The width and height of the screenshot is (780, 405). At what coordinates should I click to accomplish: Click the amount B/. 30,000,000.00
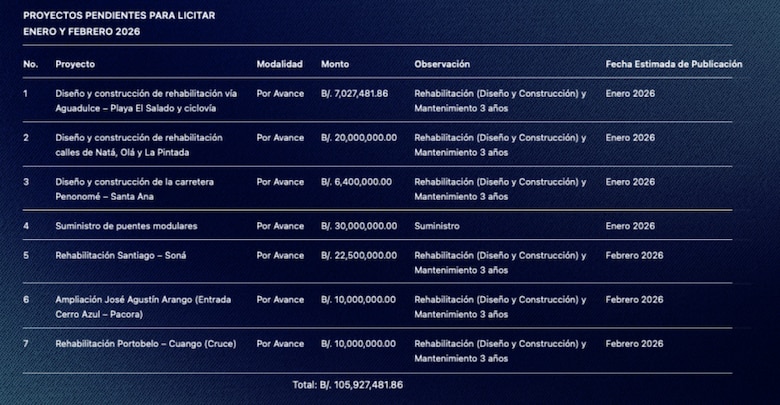click(x=359, y=226)
